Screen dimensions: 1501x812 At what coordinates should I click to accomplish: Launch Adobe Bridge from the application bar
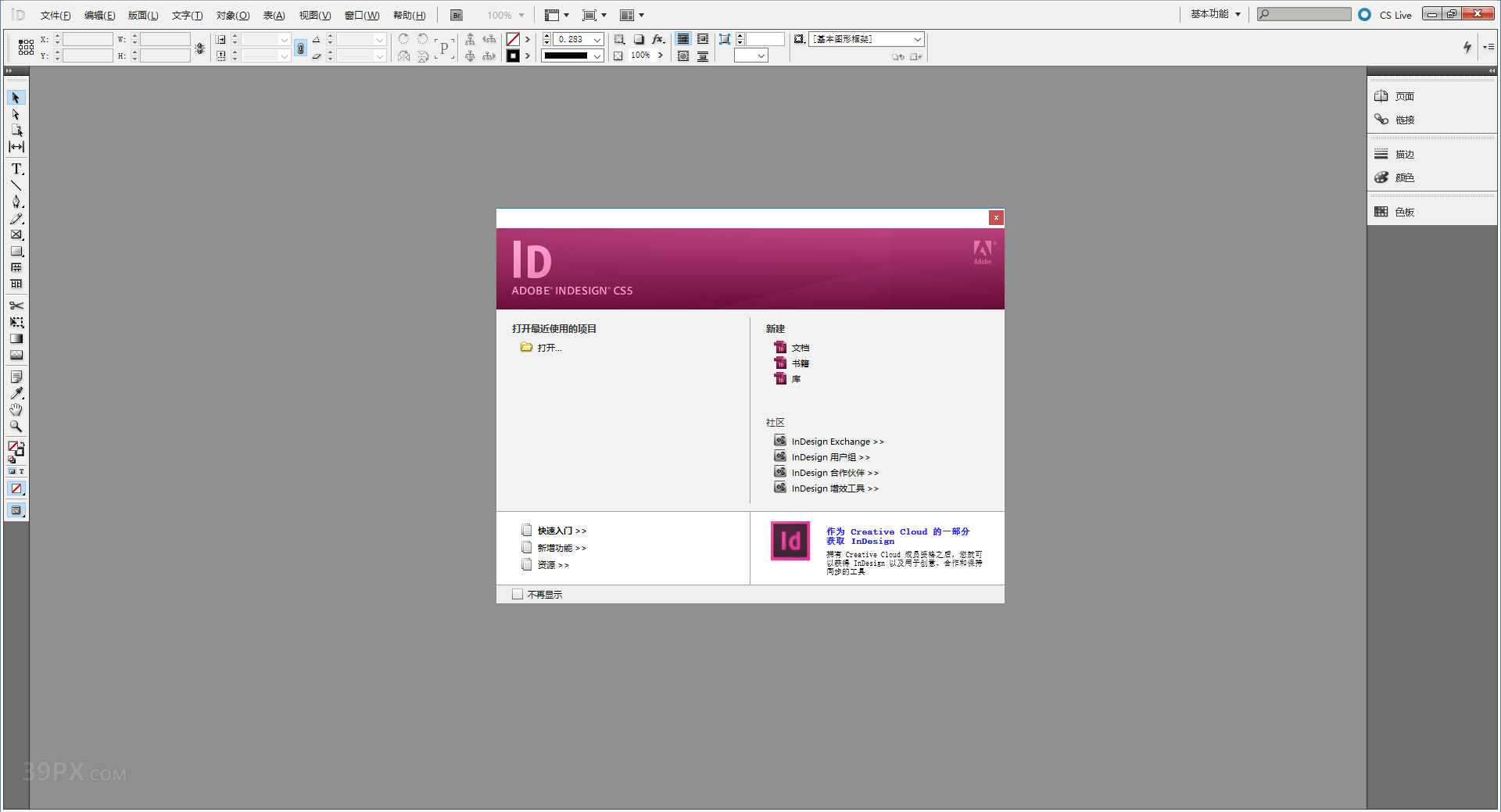click(x=455, y=14)
